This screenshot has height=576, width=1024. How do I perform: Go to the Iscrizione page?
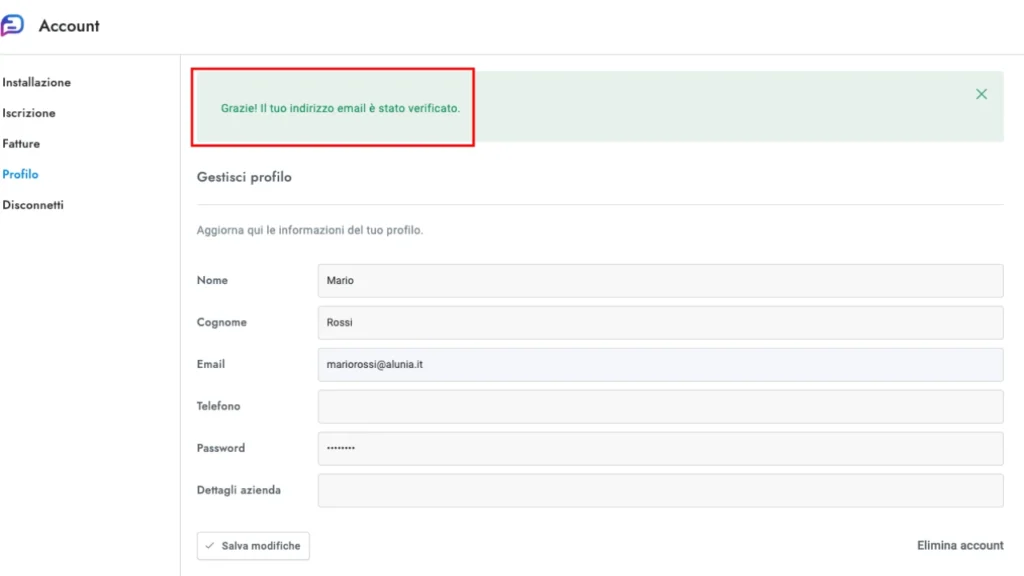click(x=29, y=113)
